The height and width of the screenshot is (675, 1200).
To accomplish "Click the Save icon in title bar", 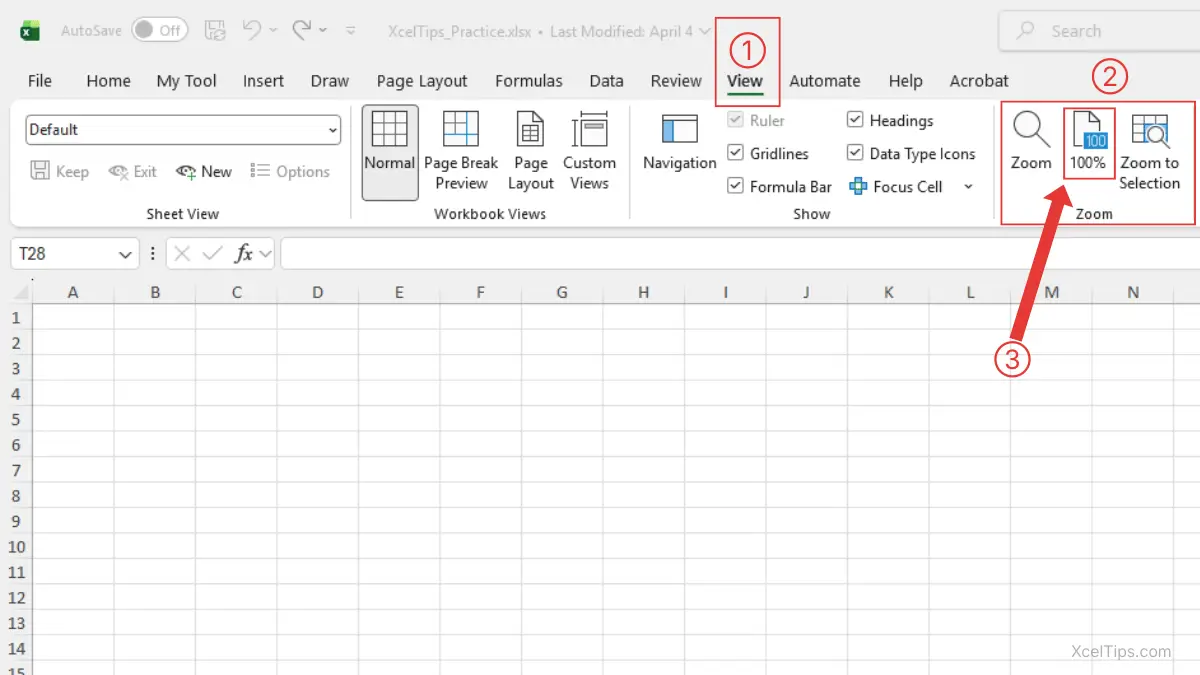I will (x=215, y=31).
